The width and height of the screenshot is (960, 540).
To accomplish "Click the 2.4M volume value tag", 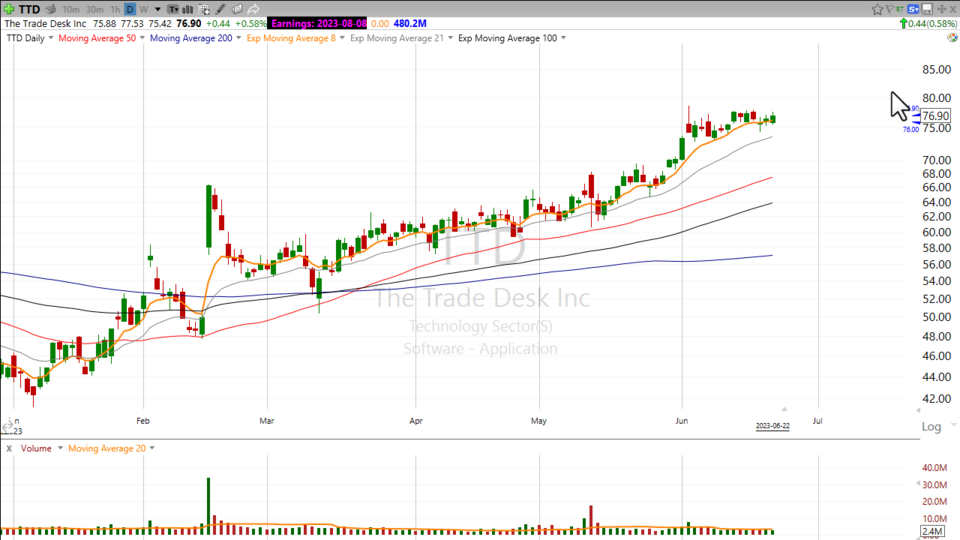I will [932, 531].
